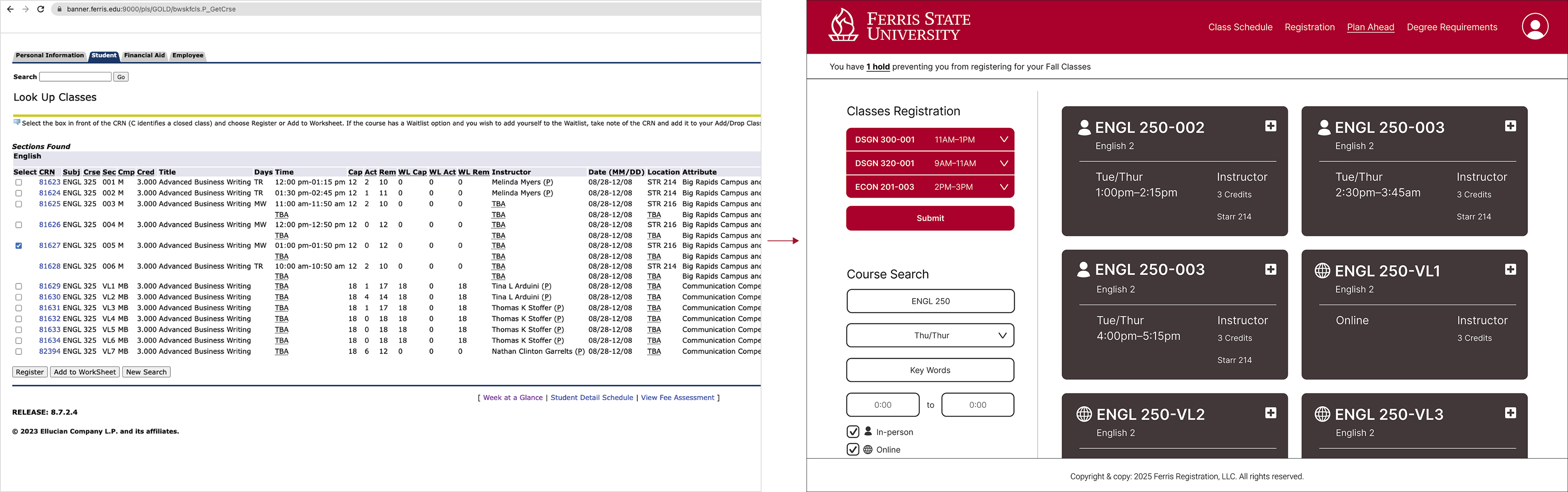Add ENGL 250-002 with its plus icon
1568x492 pixels.
[x=1270, y=126]
